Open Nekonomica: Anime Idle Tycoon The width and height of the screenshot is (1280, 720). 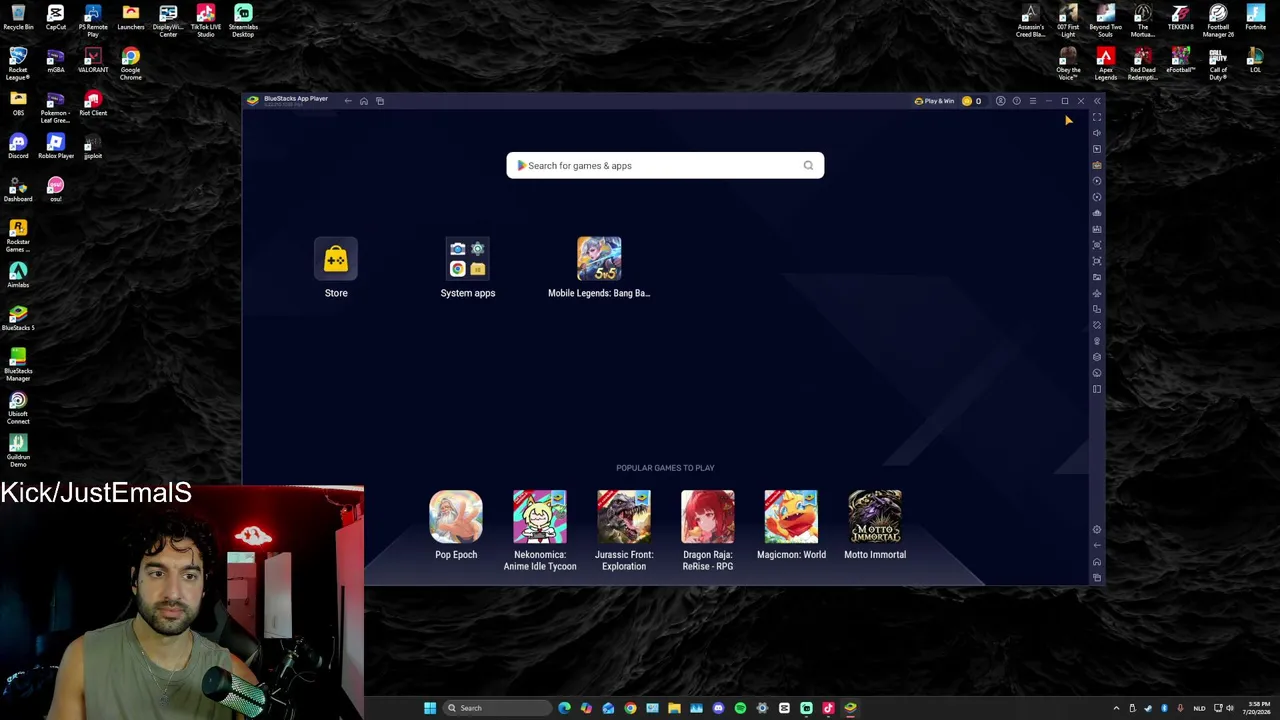click(540, 516)
